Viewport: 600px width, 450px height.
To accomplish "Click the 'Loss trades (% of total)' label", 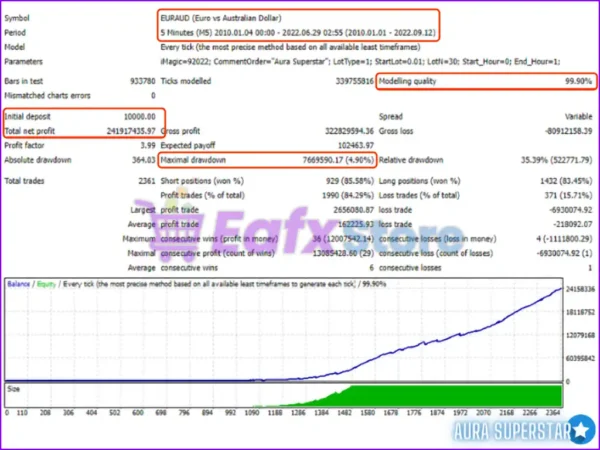I will (419, 196).
